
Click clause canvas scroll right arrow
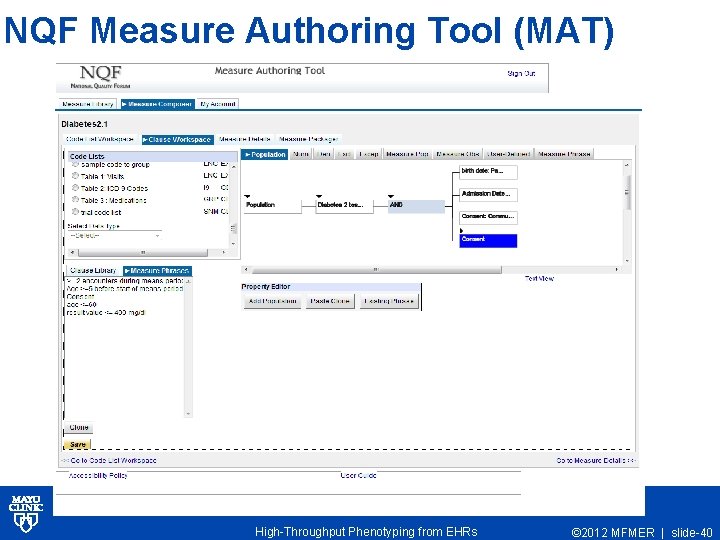(617, 270)
